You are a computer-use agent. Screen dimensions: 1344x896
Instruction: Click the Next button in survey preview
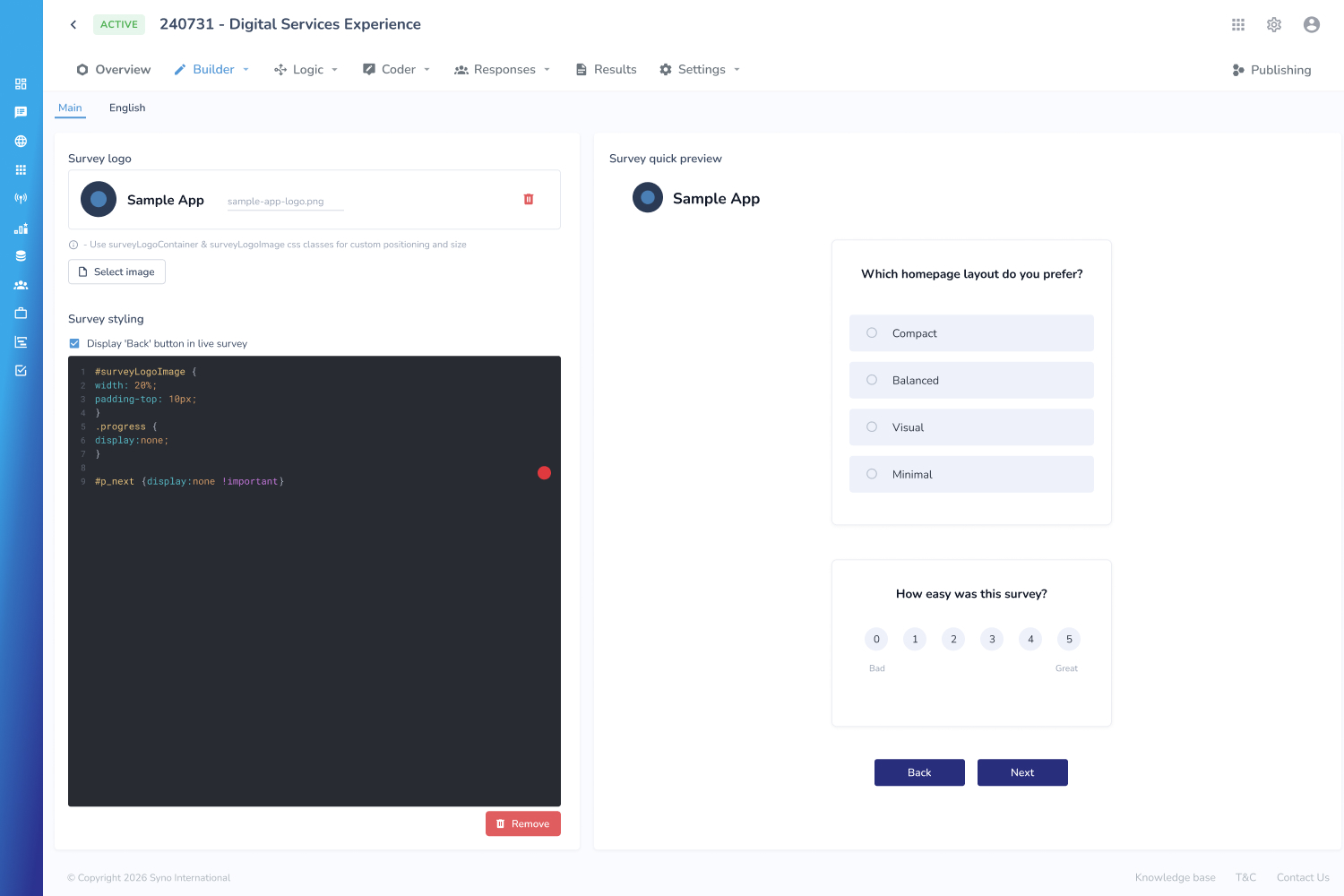tap(1022, 772)
